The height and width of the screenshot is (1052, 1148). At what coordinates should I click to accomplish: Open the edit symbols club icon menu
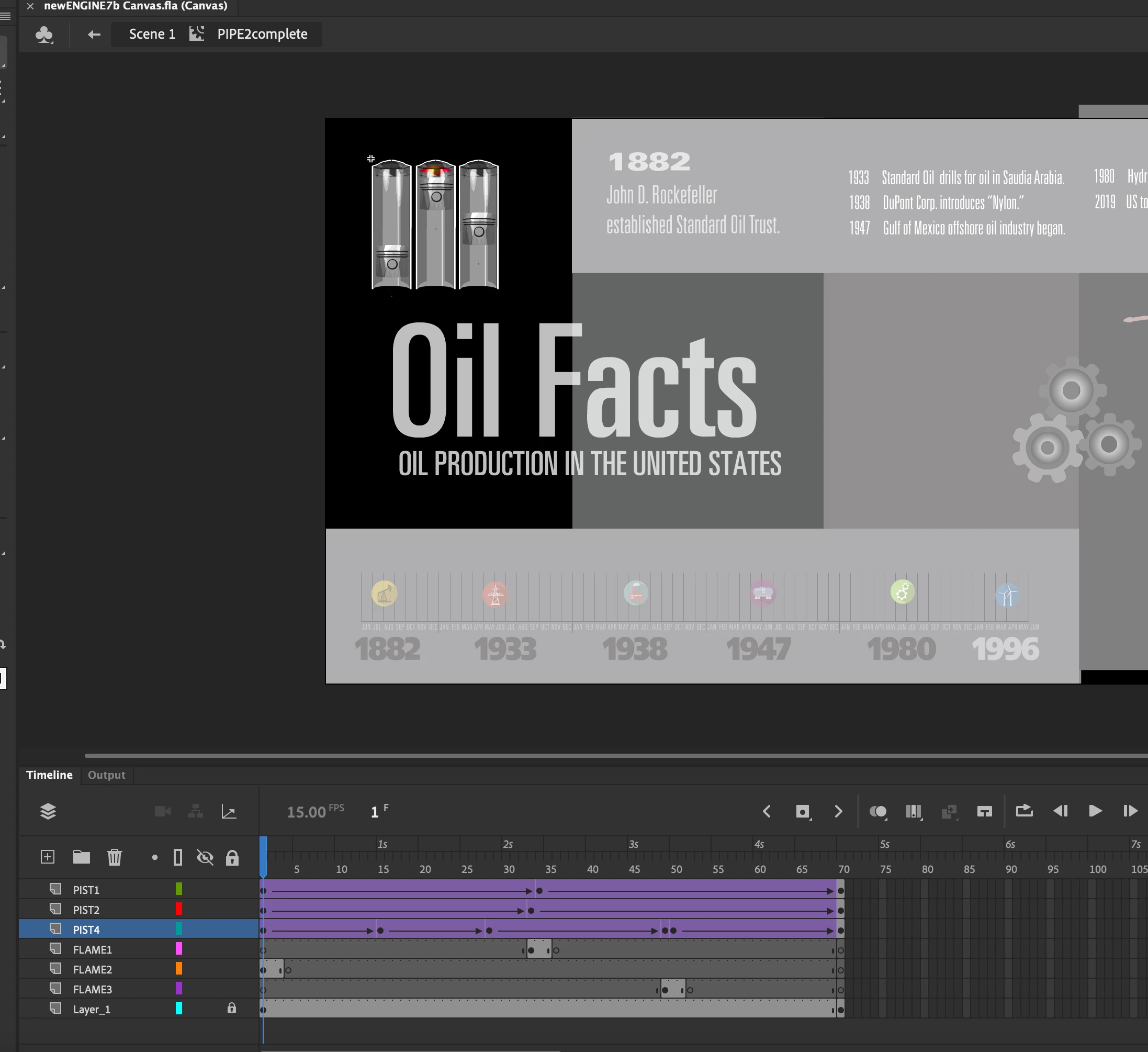[44, 35]
